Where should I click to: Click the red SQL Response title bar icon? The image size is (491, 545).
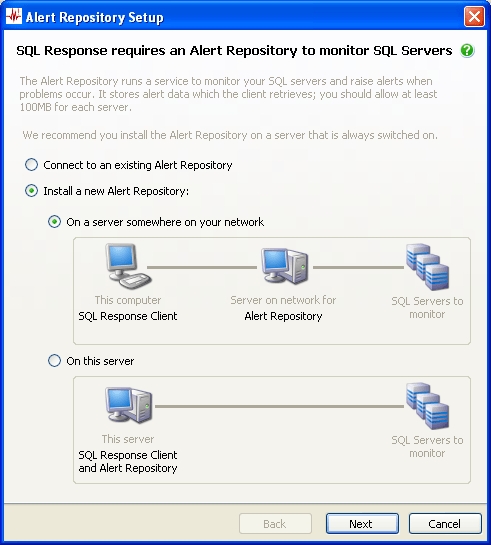[14, 16]
